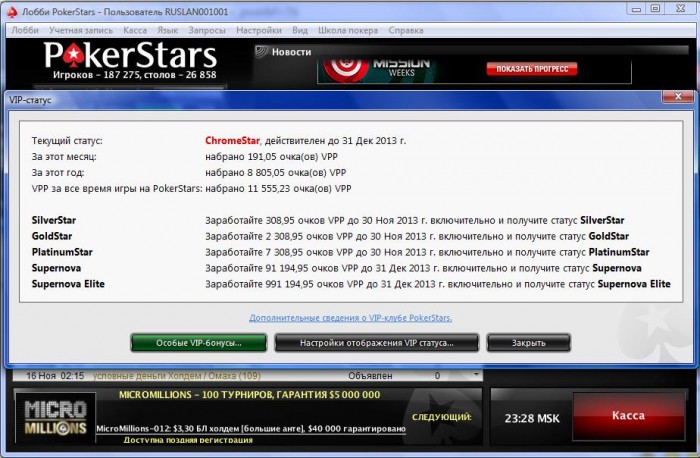This screenshot has height=458, width=700.
Task: Open the Вид menu
Action: point(300,30)
